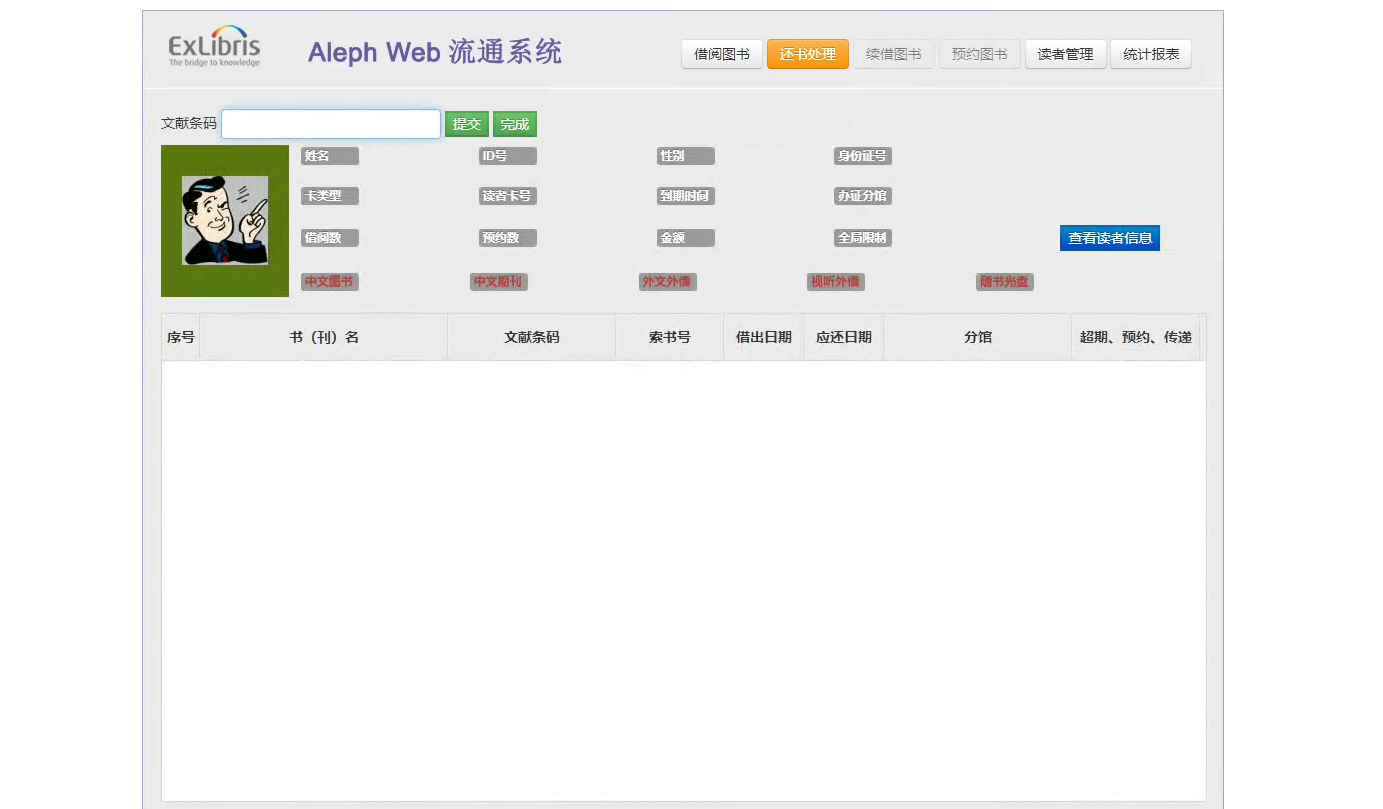The height and width of the screenshot is (809, 1383).
Task: Click the green 完成 button
Action: (515, 124)
